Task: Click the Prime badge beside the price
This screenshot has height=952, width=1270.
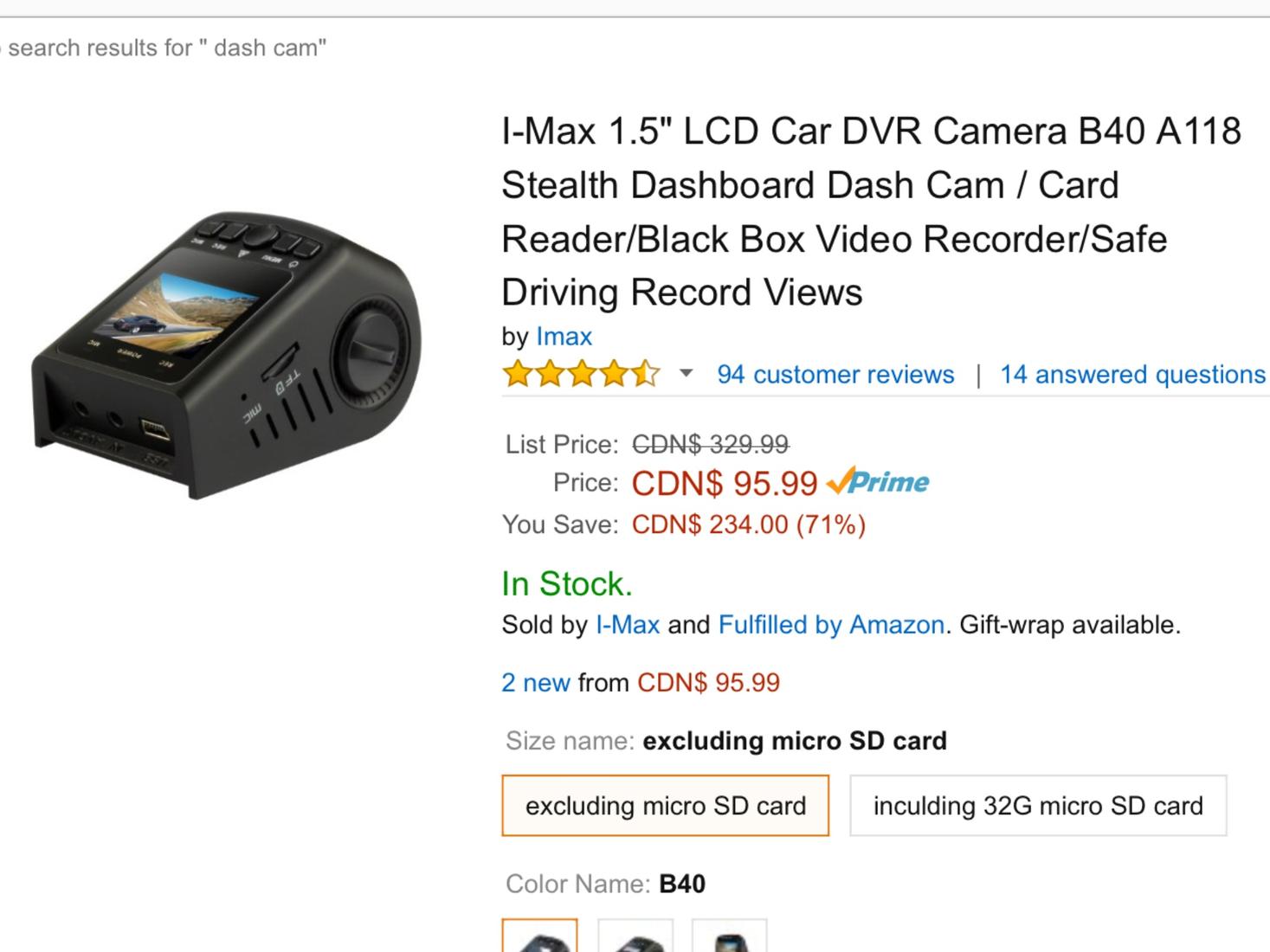Action: (x=878, y=481)
